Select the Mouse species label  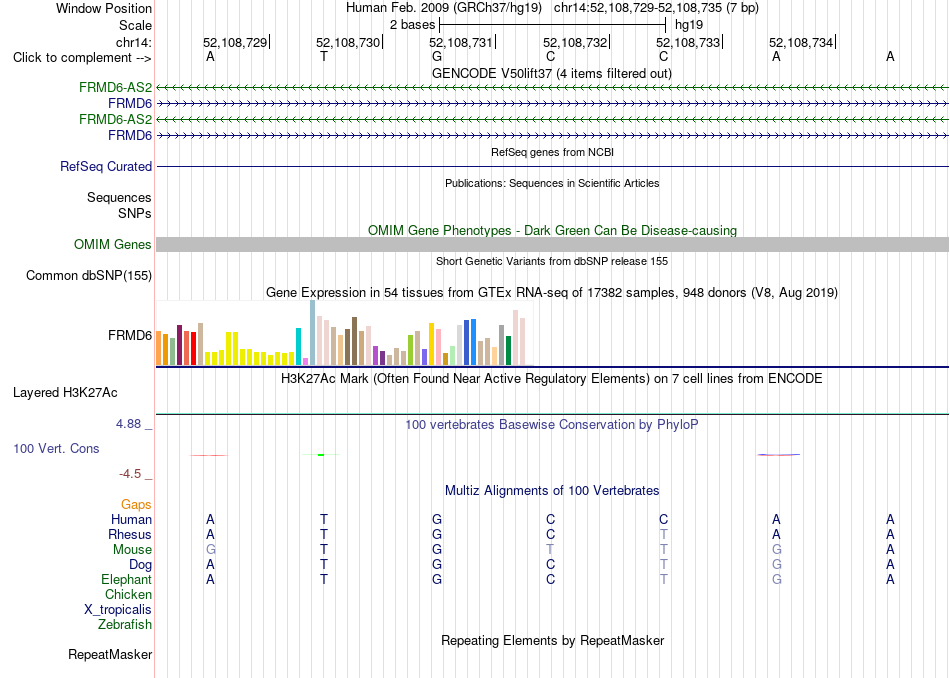(132, 550)
